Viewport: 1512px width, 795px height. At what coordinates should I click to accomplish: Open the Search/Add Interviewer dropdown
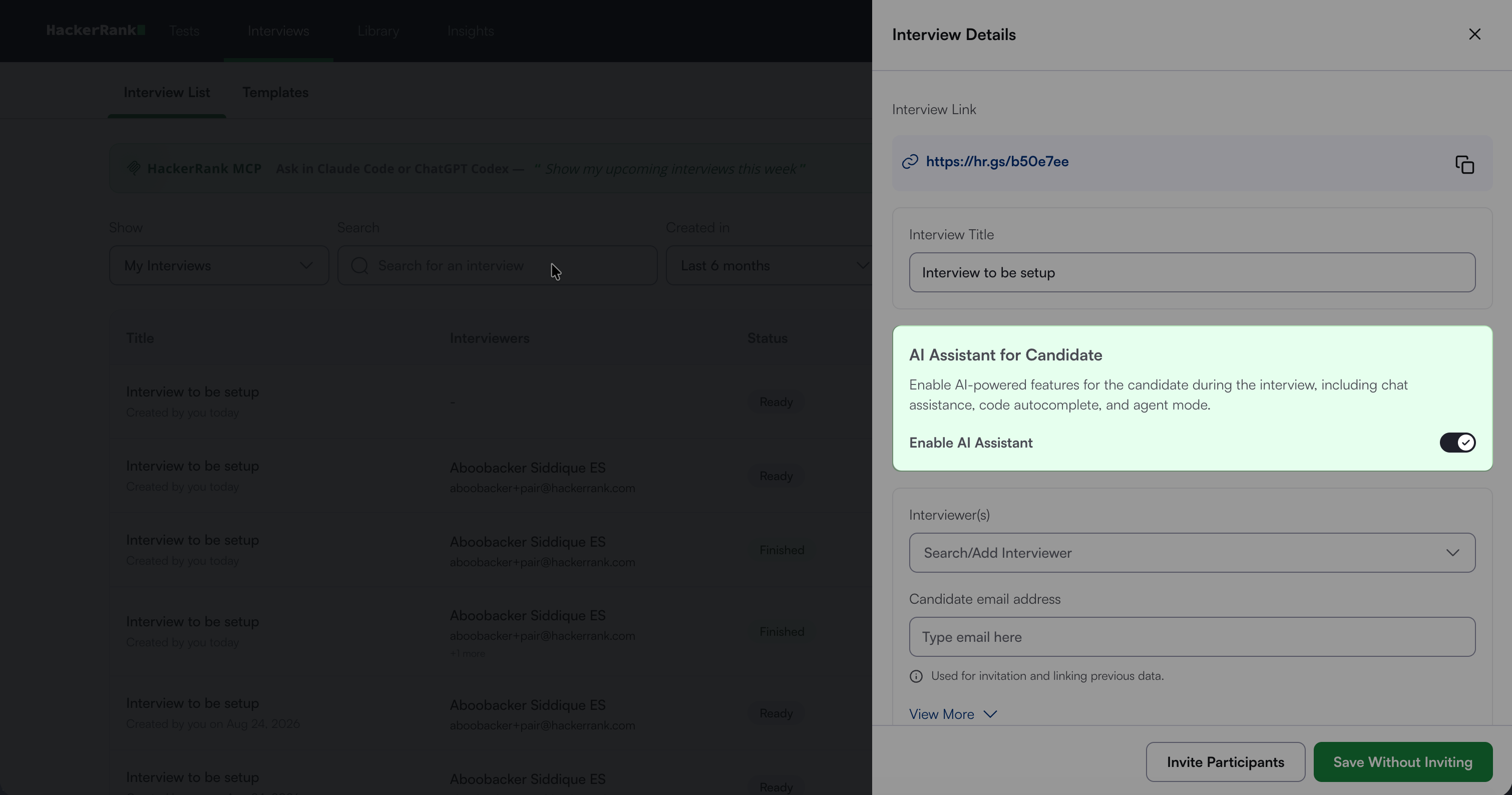[1192, 553]
